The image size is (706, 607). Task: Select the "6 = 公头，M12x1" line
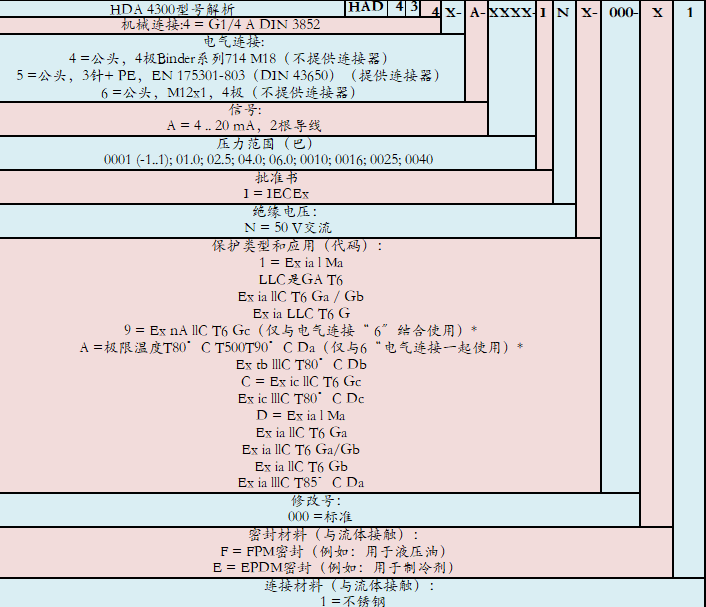point(232,92)
